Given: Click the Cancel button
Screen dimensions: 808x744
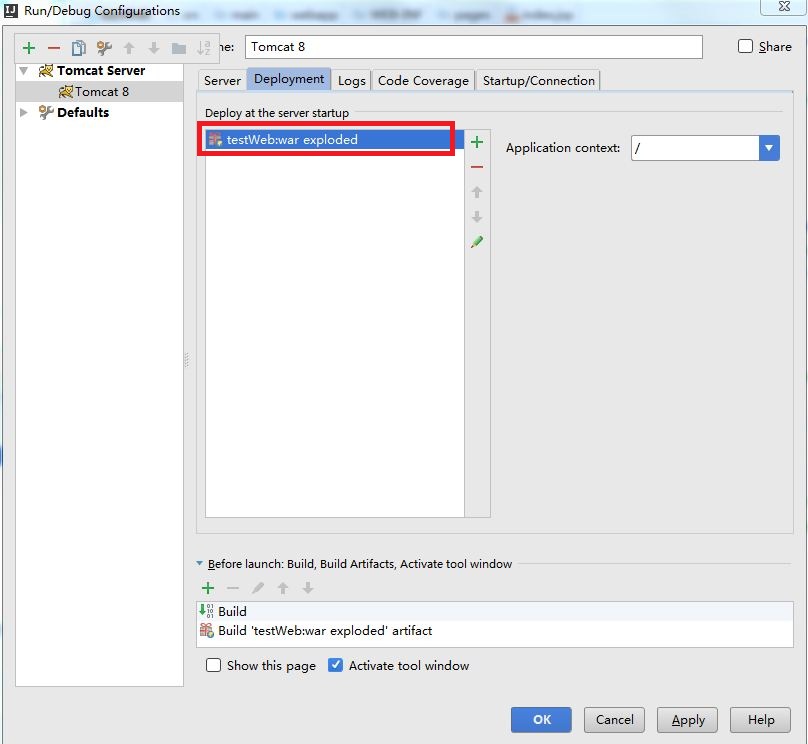Looking at the screenshot, I should (614, 719).
